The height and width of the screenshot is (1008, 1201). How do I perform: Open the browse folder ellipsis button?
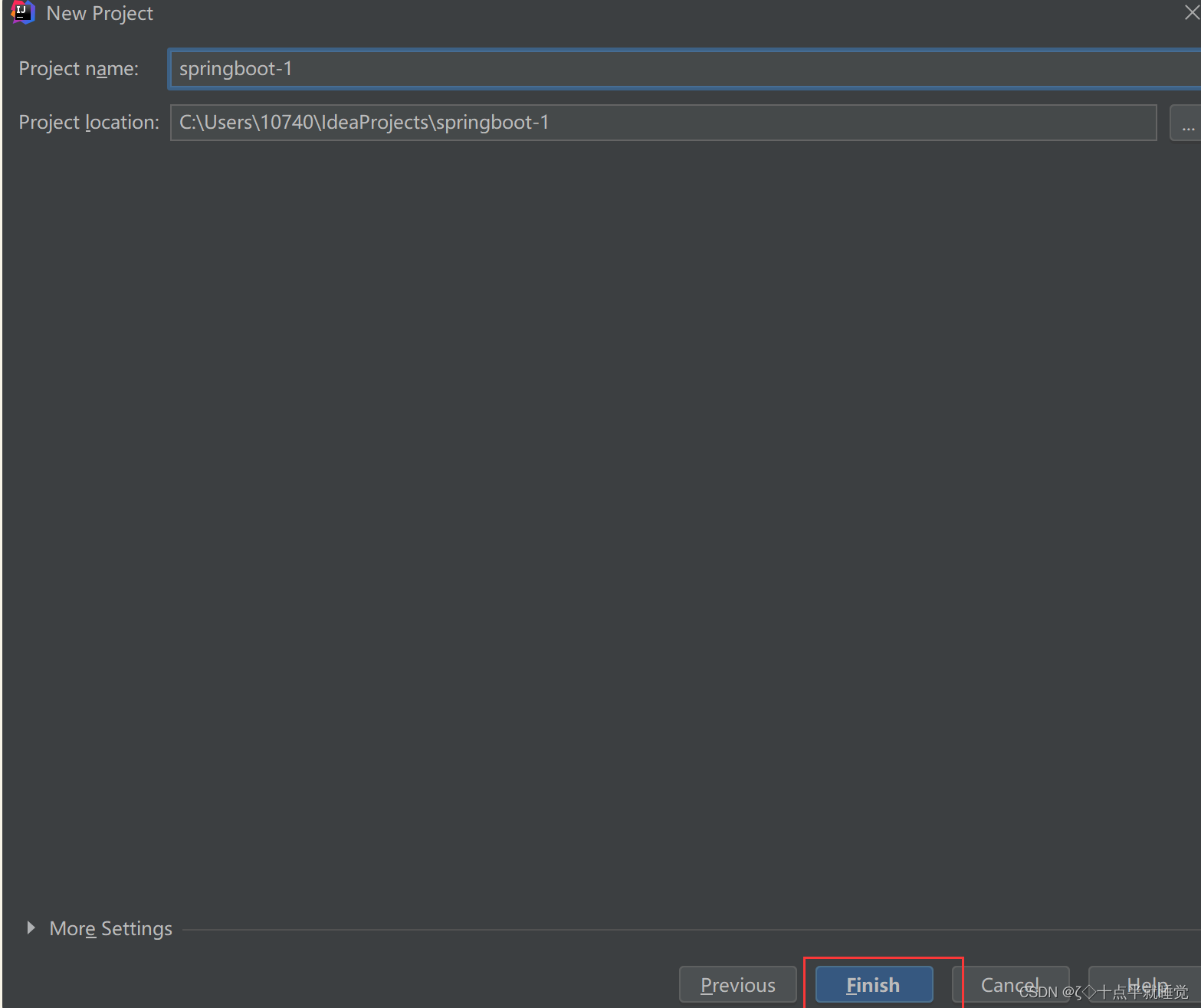tap(1186, 123)
